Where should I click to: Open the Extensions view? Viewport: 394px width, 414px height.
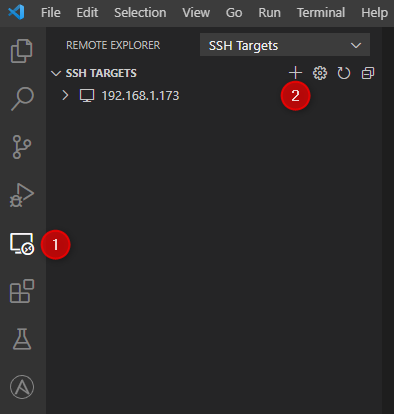point(22,291)
